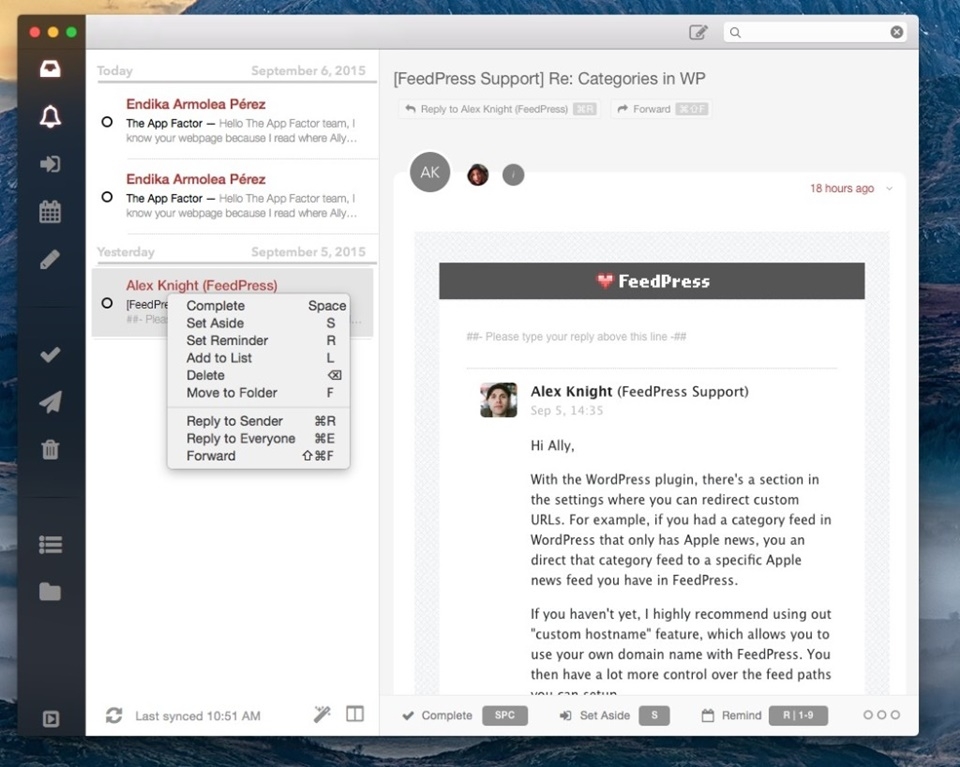
Task: Click the small gray info avatar
Action: coord(513,175)
